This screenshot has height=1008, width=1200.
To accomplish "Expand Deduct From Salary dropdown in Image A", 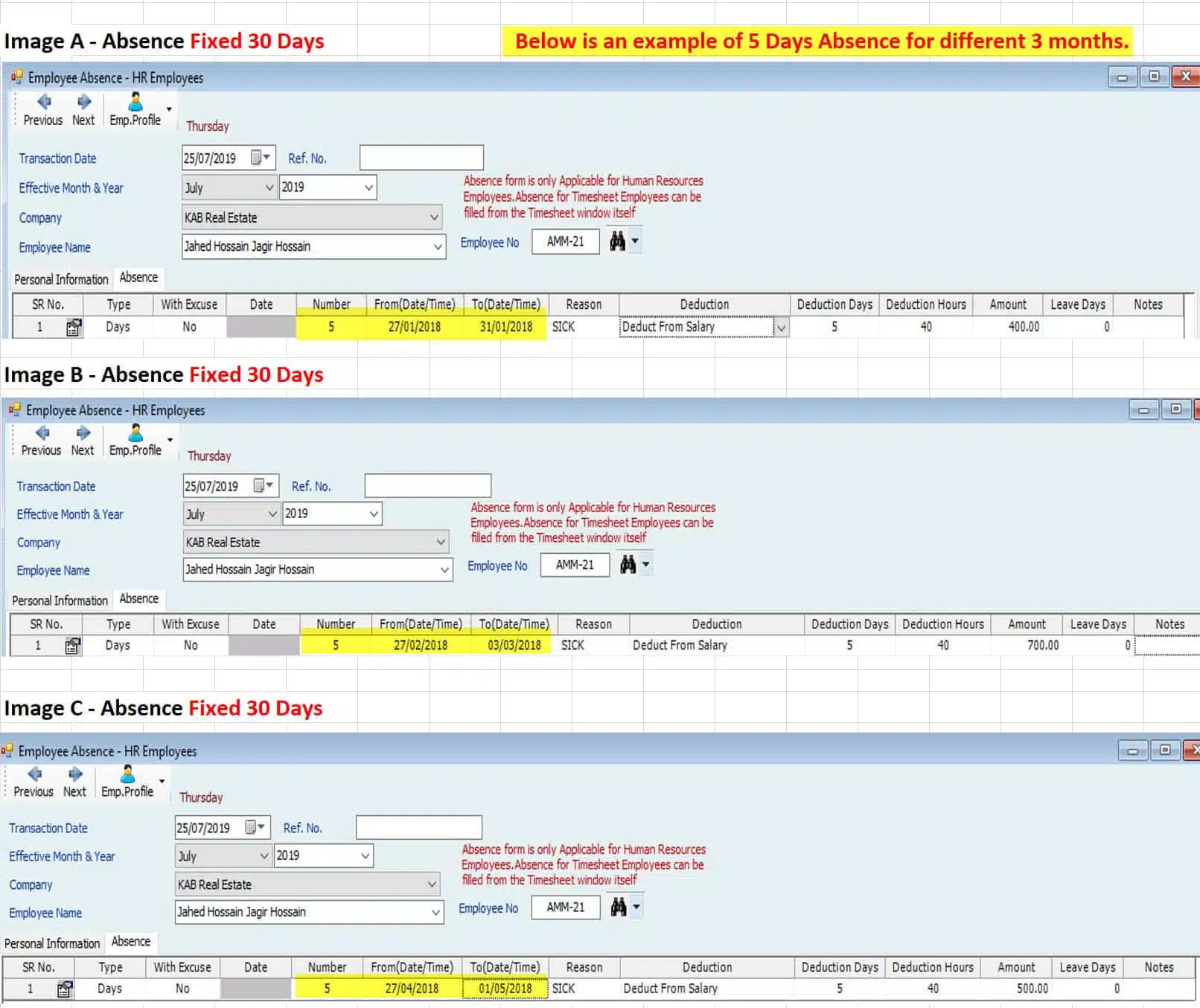I will tap(781, 327).
